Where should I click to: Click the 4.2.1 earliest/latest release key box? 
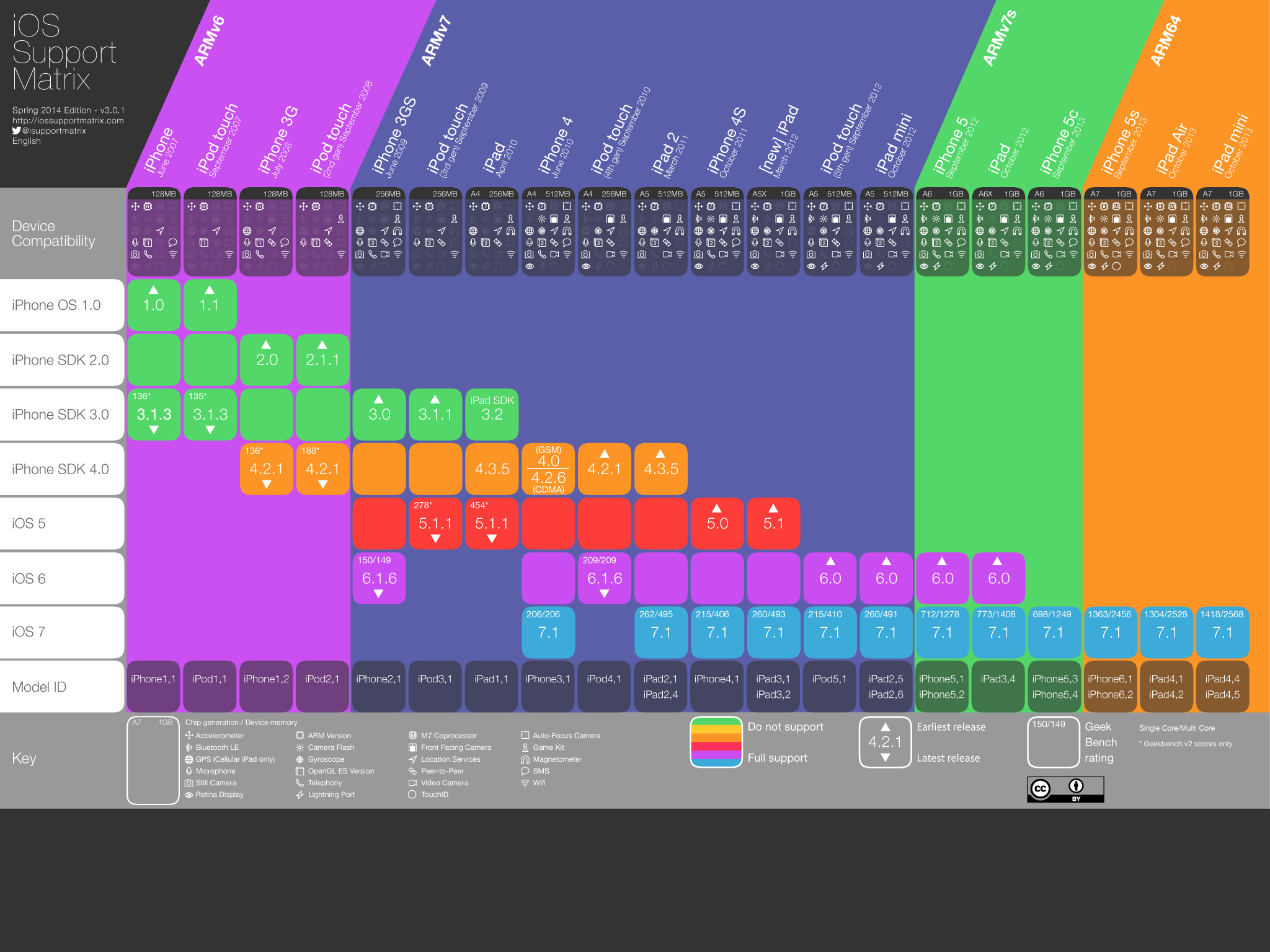click(x=885, y=742)
